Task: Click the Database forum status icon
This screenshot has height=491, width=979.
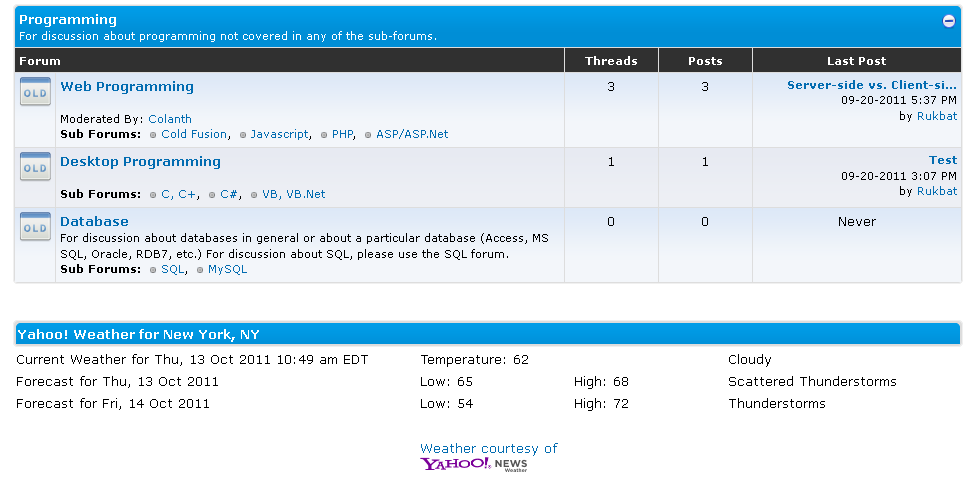Action: click(x=35, y=228)
